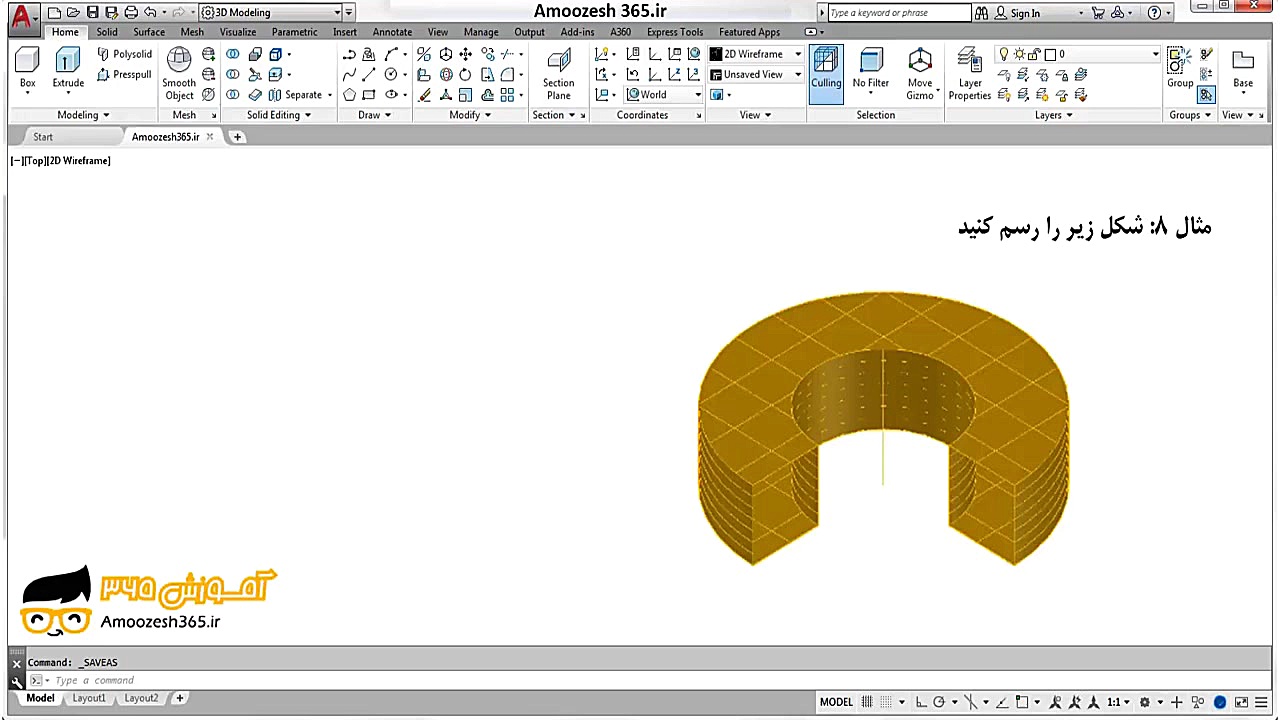Activate the Presspull tool

[125, 74]
